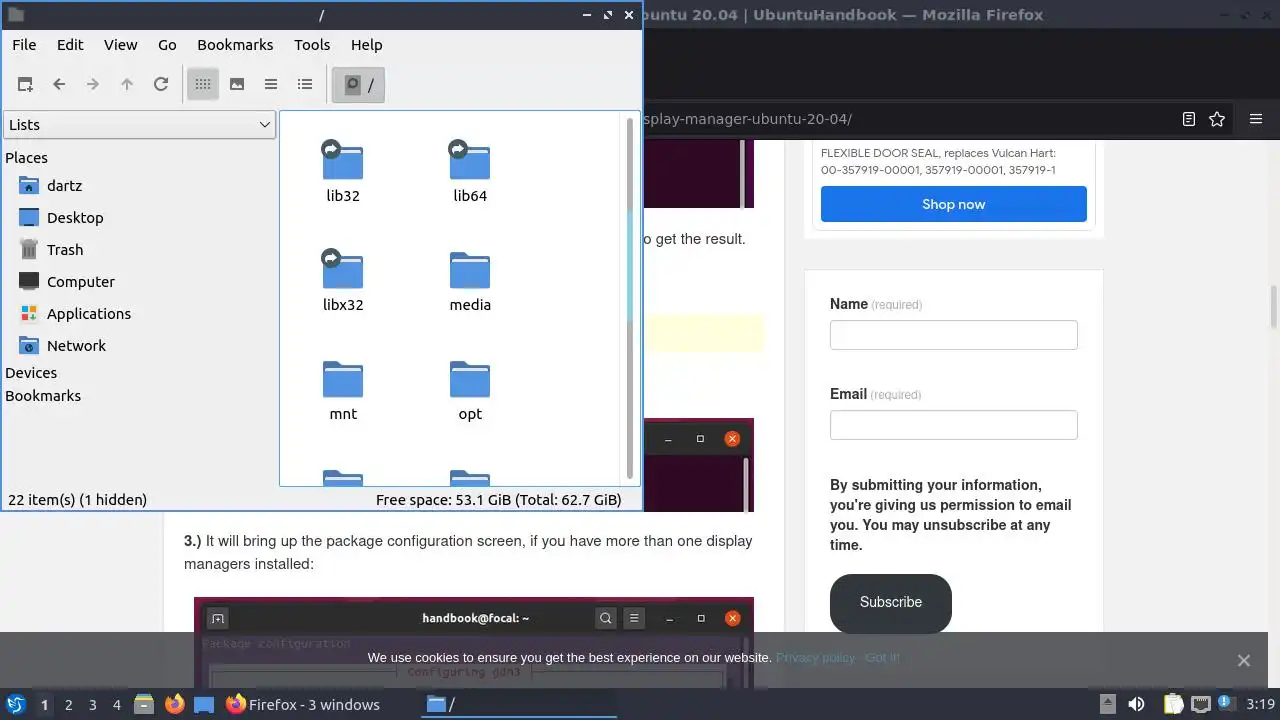This screenshot has width=1280, height=720.
Task: Show desktop using taskbar icon
Action: point(204,705)
